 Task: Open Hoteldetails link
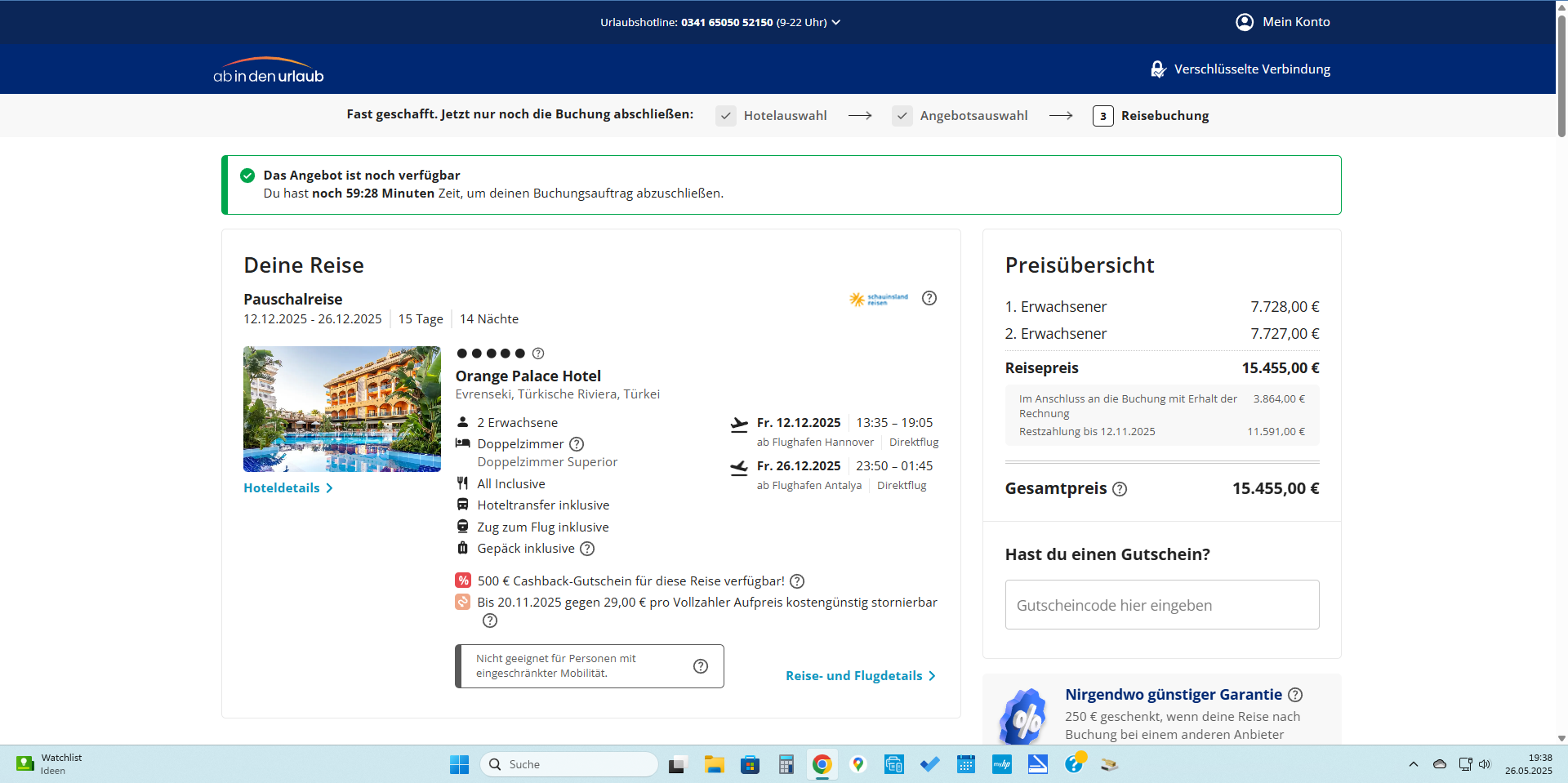click(x=287, y=488)
